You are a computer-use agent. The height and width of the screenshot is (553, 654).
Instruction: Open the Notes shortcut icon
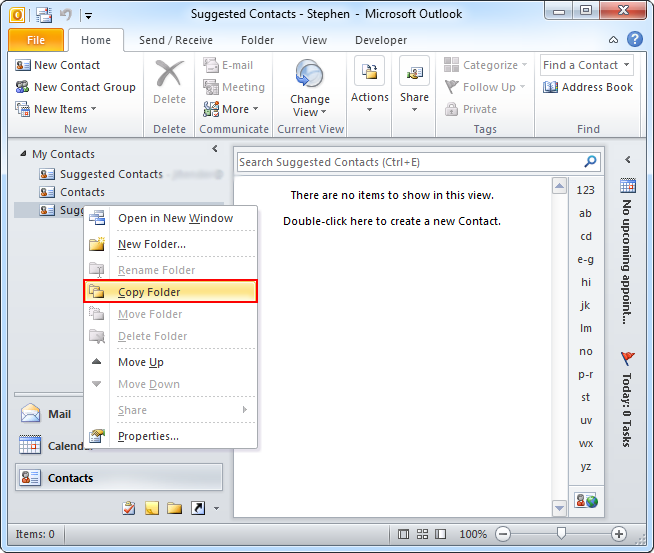click(152, 508)
